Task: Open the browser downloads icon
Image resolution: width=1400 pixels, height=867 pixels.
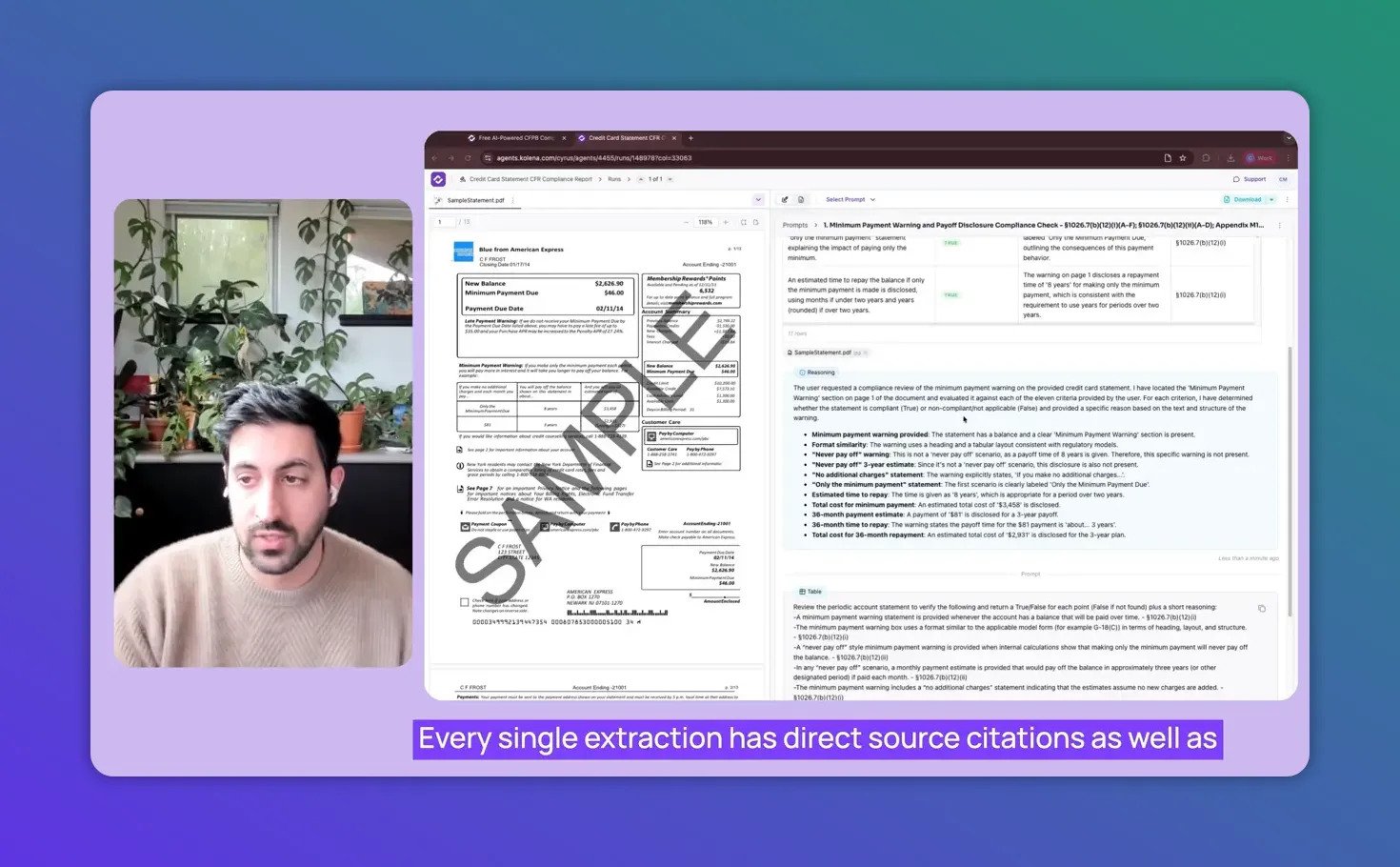Action: (x=1230, y=158)
